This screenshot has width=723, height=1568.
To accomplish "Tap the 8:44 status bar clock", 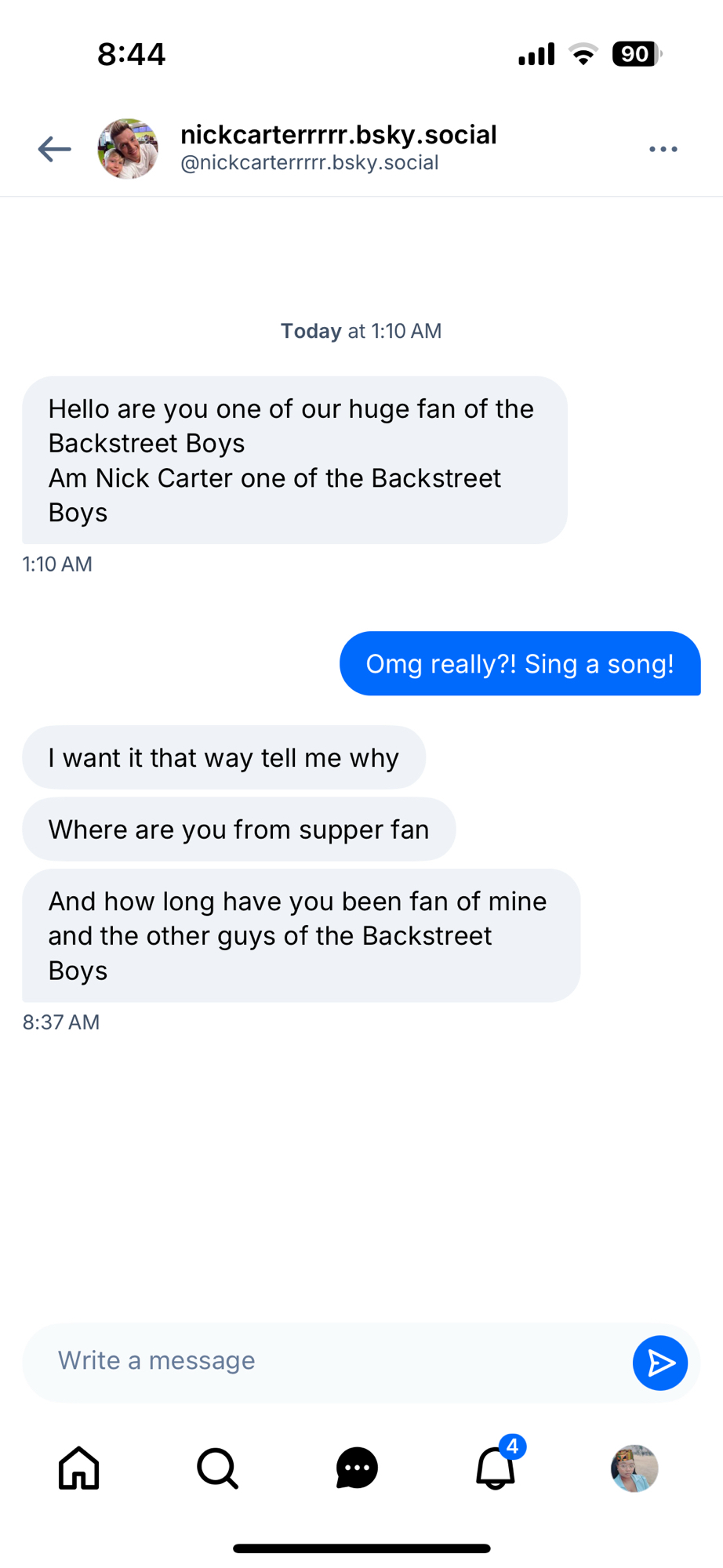I will (x=131, y=54).
